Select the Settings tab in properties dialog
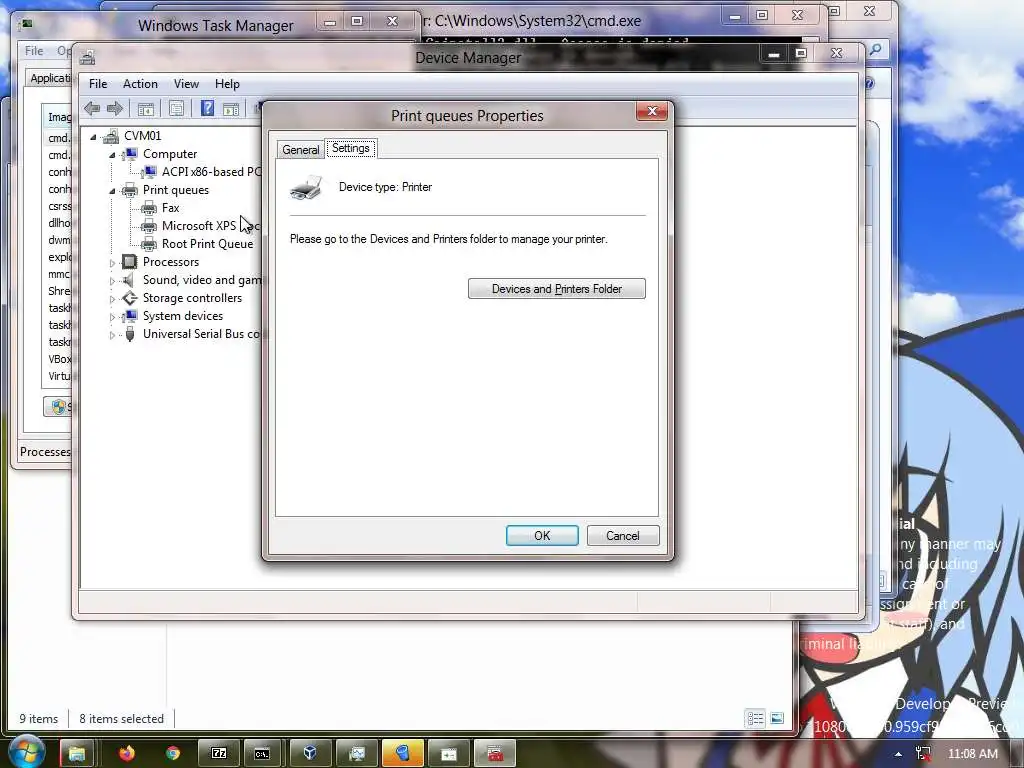The height and width of the screenshot is (768, 1024). [x=351, y=148]
